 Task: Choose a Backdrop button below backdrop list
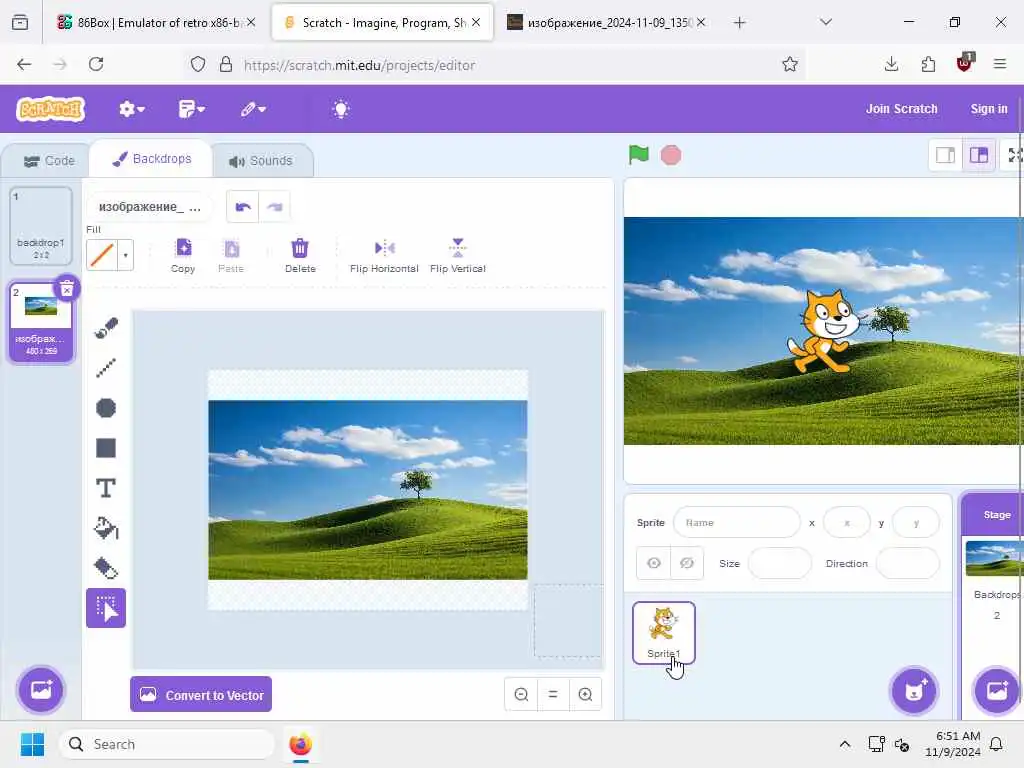[x=41, y=690]
